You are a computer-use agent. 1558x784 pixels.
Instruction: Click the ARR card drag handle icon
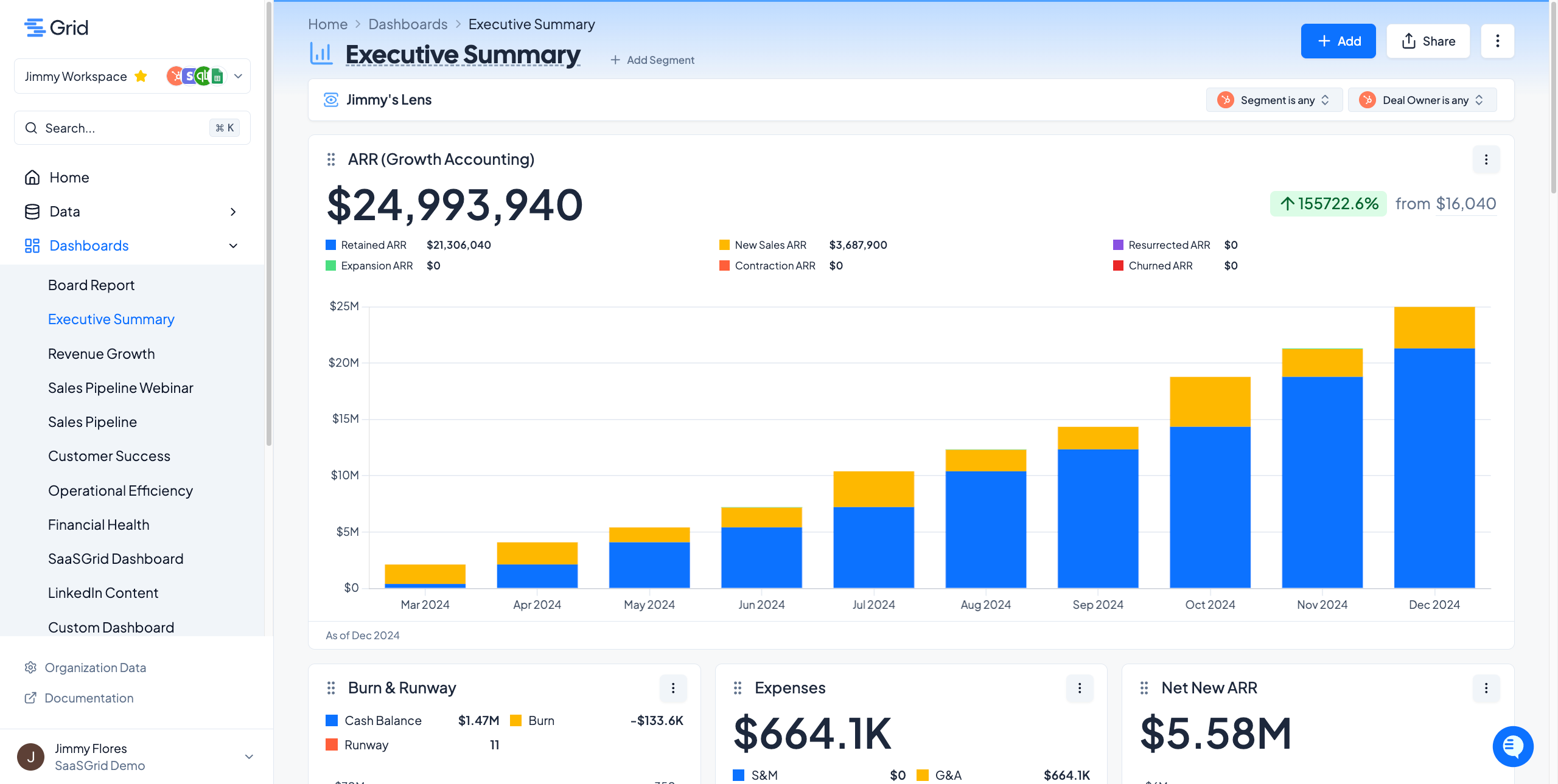[x=331, y=159]
